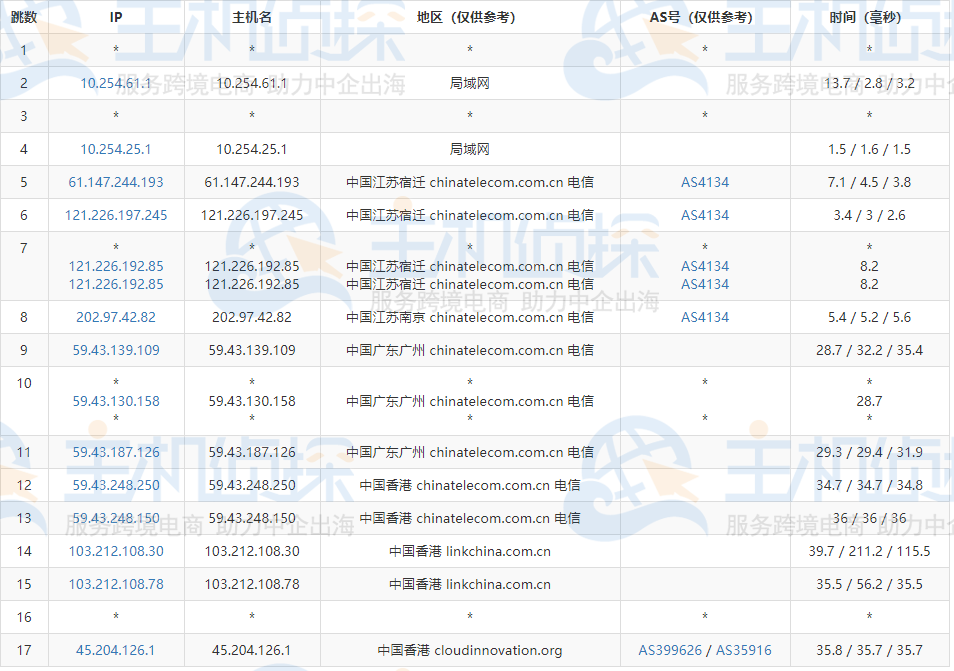Open the IP link 59.43.139.109

tap(117, 350)
